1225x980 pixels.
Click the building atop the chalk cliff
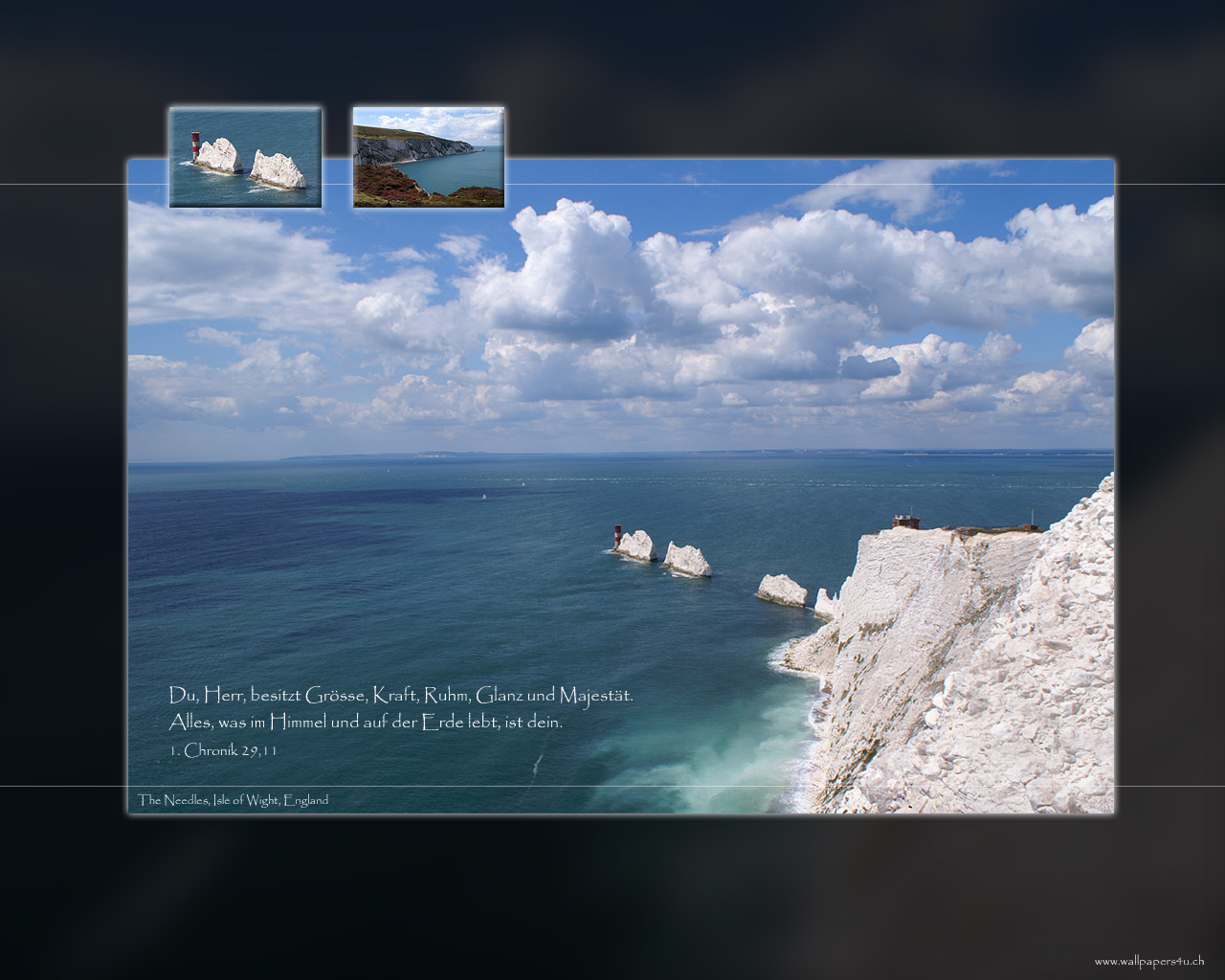tap(905, 522)
